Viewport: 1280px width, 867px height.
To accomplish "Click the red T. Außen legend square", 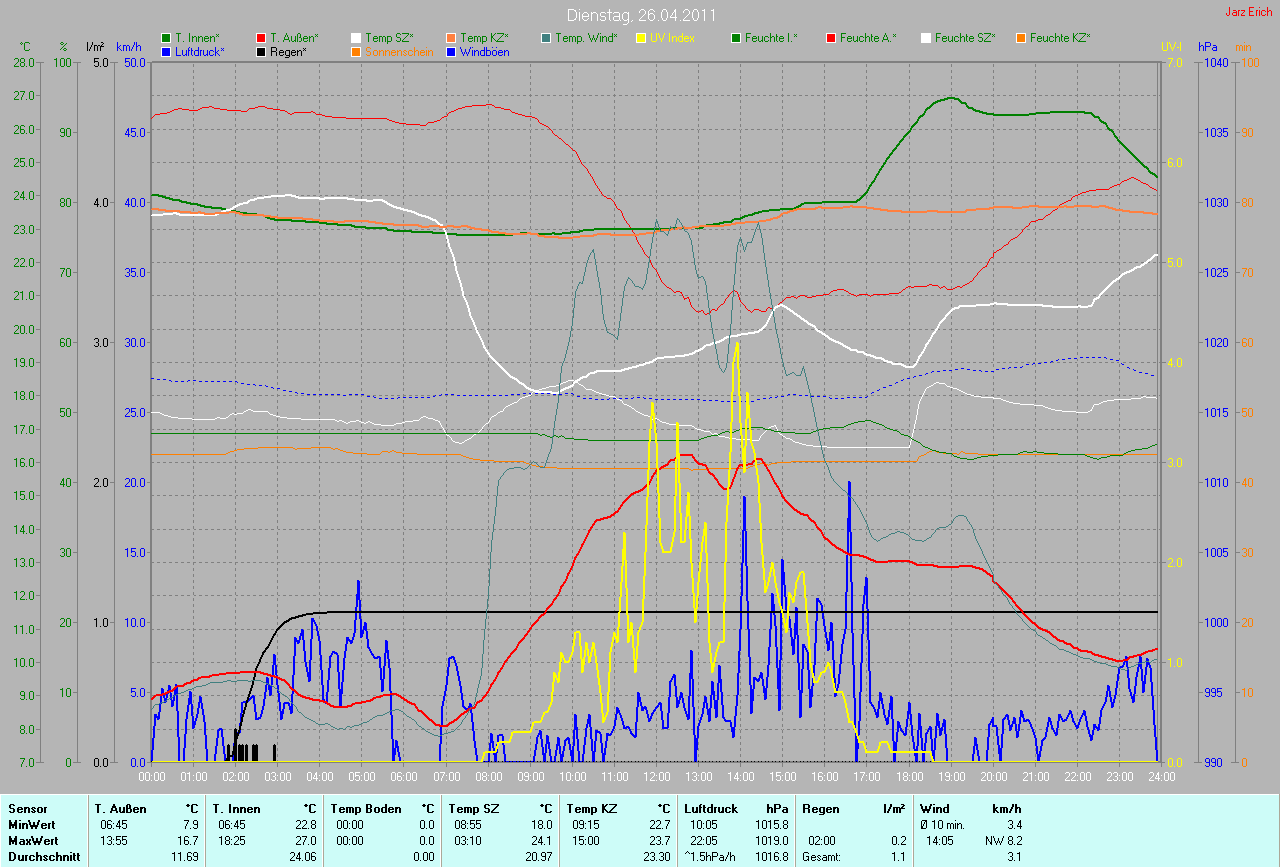I will (x=262, y=38).
